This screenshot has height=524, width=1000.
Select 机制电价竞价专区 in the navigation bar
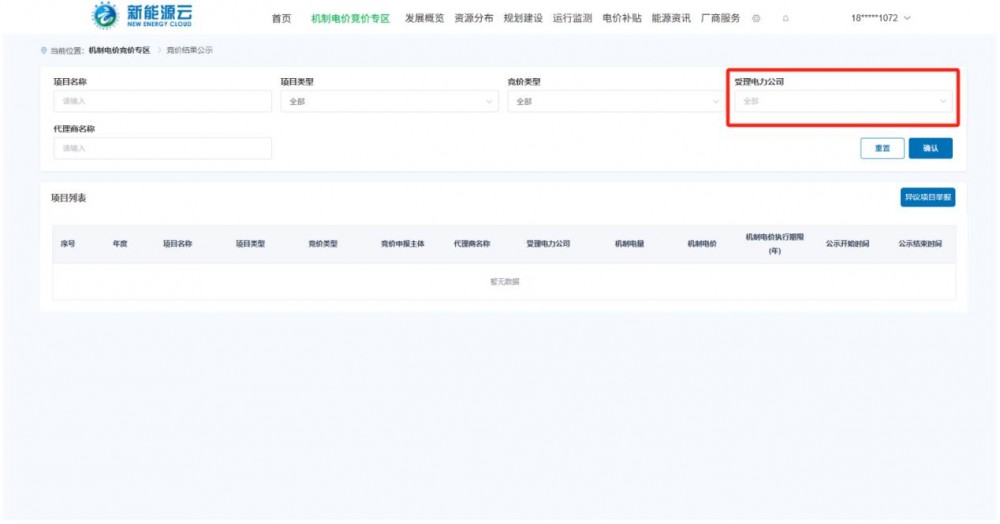click(x=350, y=18)
